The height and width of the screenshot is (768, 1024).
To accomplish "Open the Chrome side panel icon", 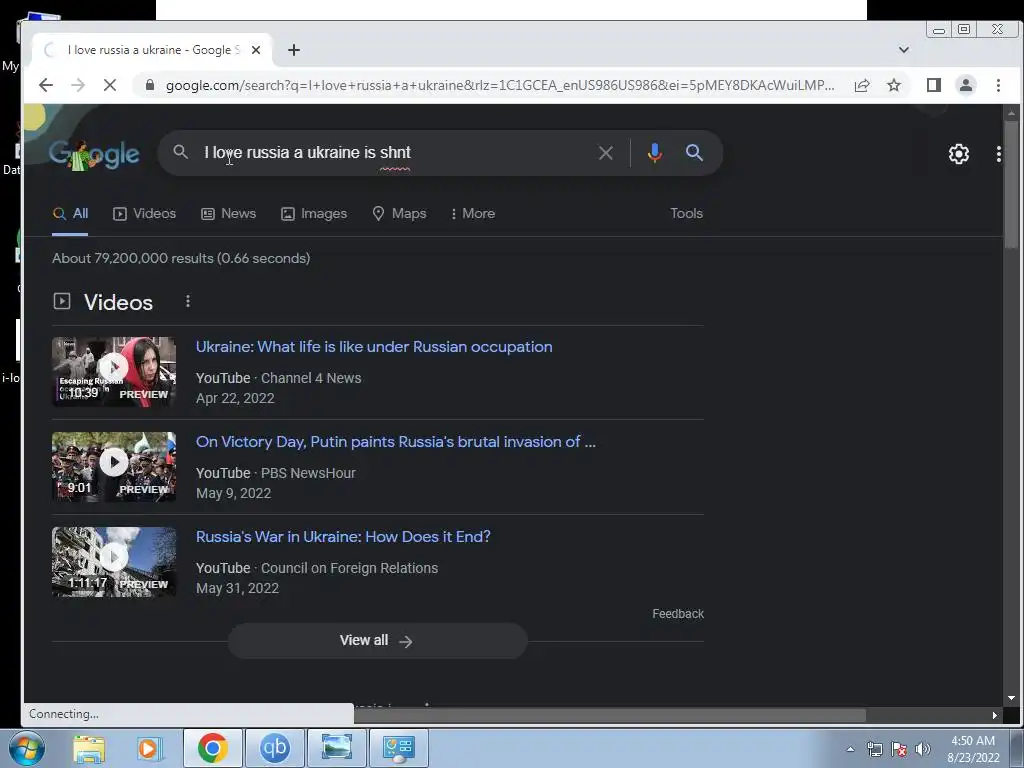I will tap(934, 85).
